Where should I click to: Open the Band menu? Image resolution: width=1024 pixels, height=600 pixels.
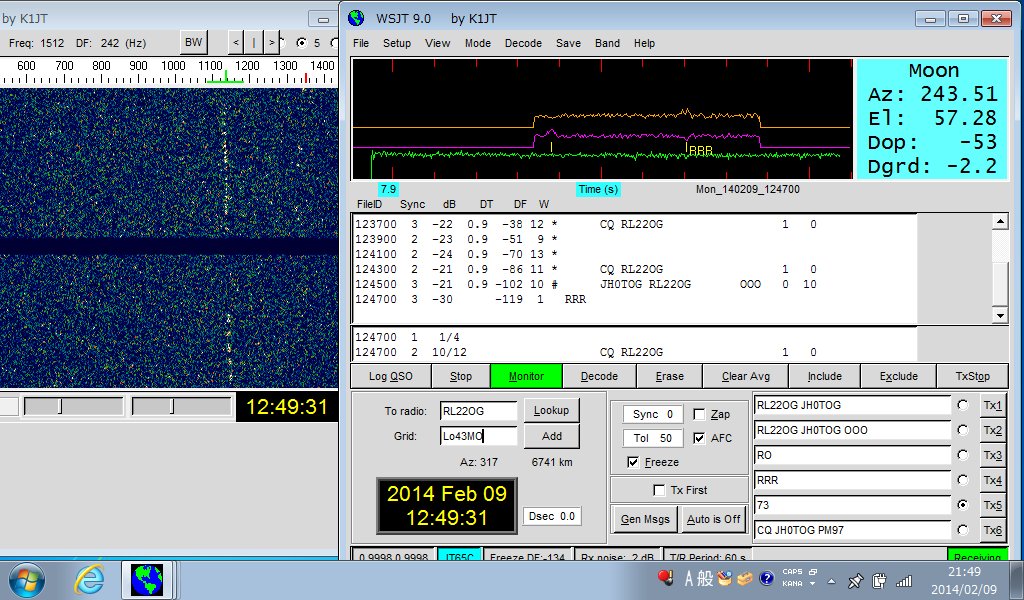click(607, 43)
